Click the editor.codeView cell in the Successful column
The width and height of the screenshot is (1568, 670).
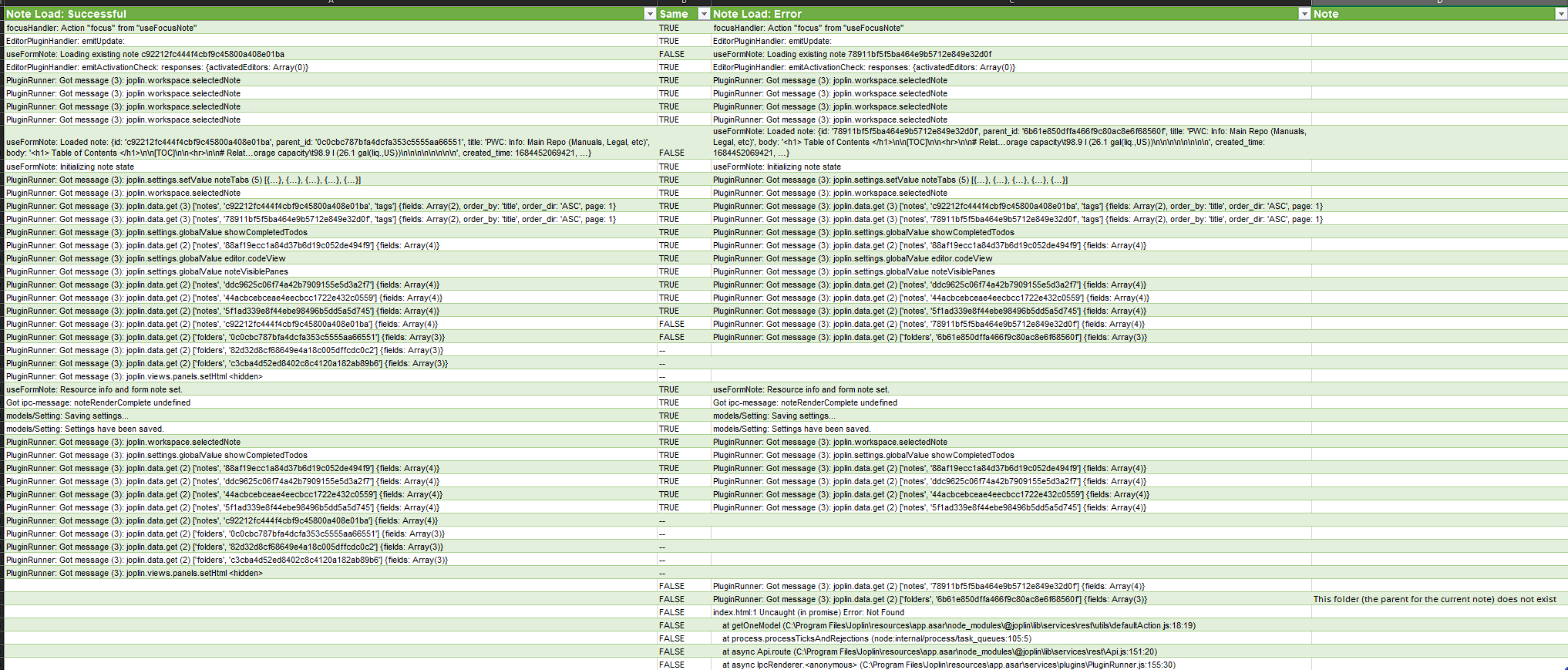[x=330, y=258]
